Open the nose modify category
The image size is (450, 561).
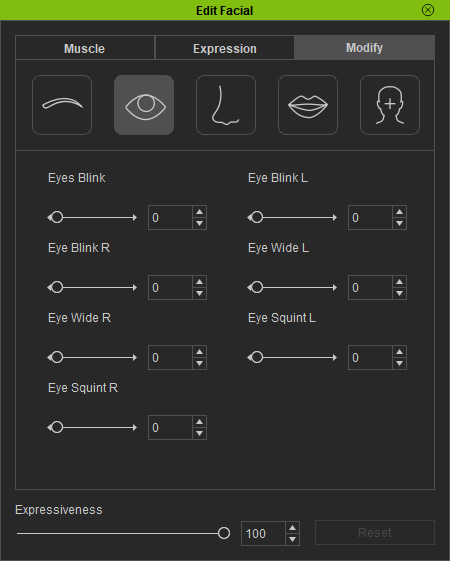coord(226,105)
